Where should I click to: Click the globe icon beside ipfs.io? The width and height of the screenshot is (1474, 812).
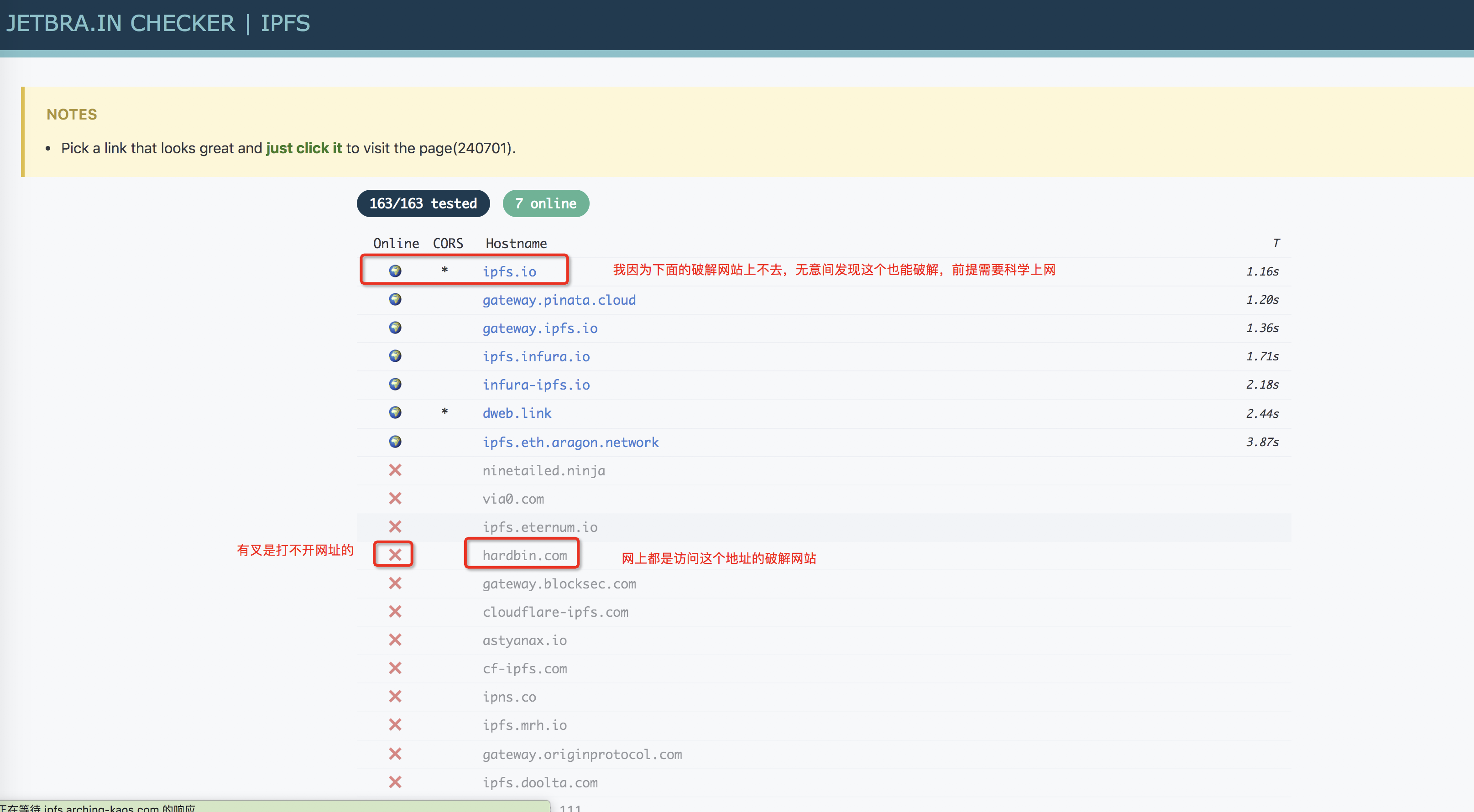[x=395, y=271]
